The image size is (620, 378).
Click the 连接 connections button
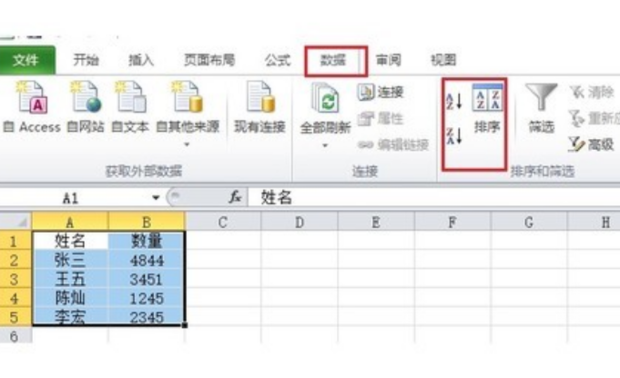[381, 92]
